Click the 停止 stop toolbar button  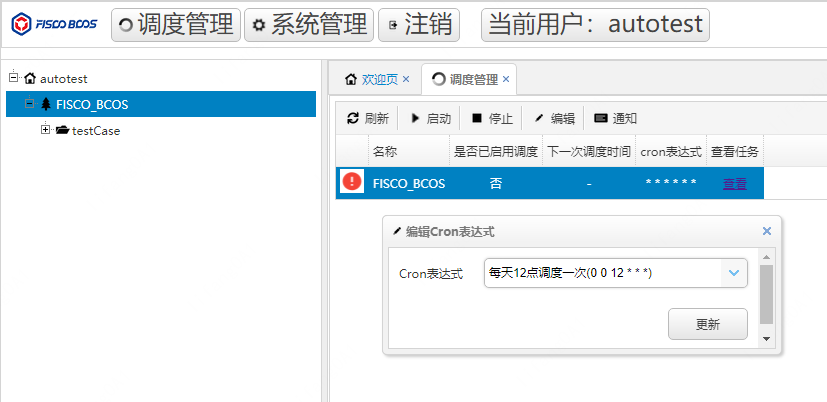coord(492,119)
